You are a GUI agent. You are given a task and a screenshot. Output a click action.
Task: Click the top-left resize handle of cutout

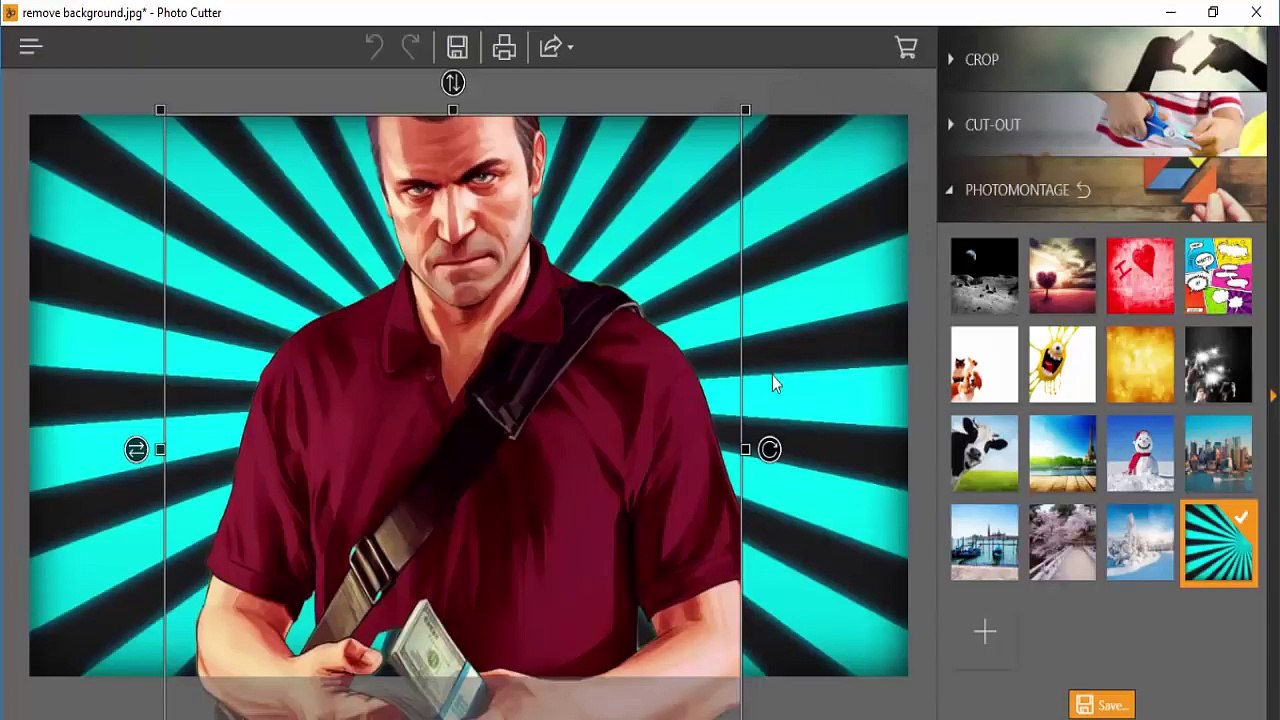161,110
